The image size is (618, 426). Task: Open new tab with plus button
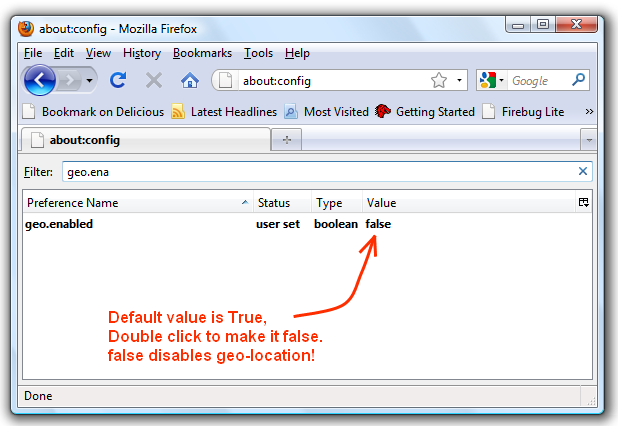point(287,140)
